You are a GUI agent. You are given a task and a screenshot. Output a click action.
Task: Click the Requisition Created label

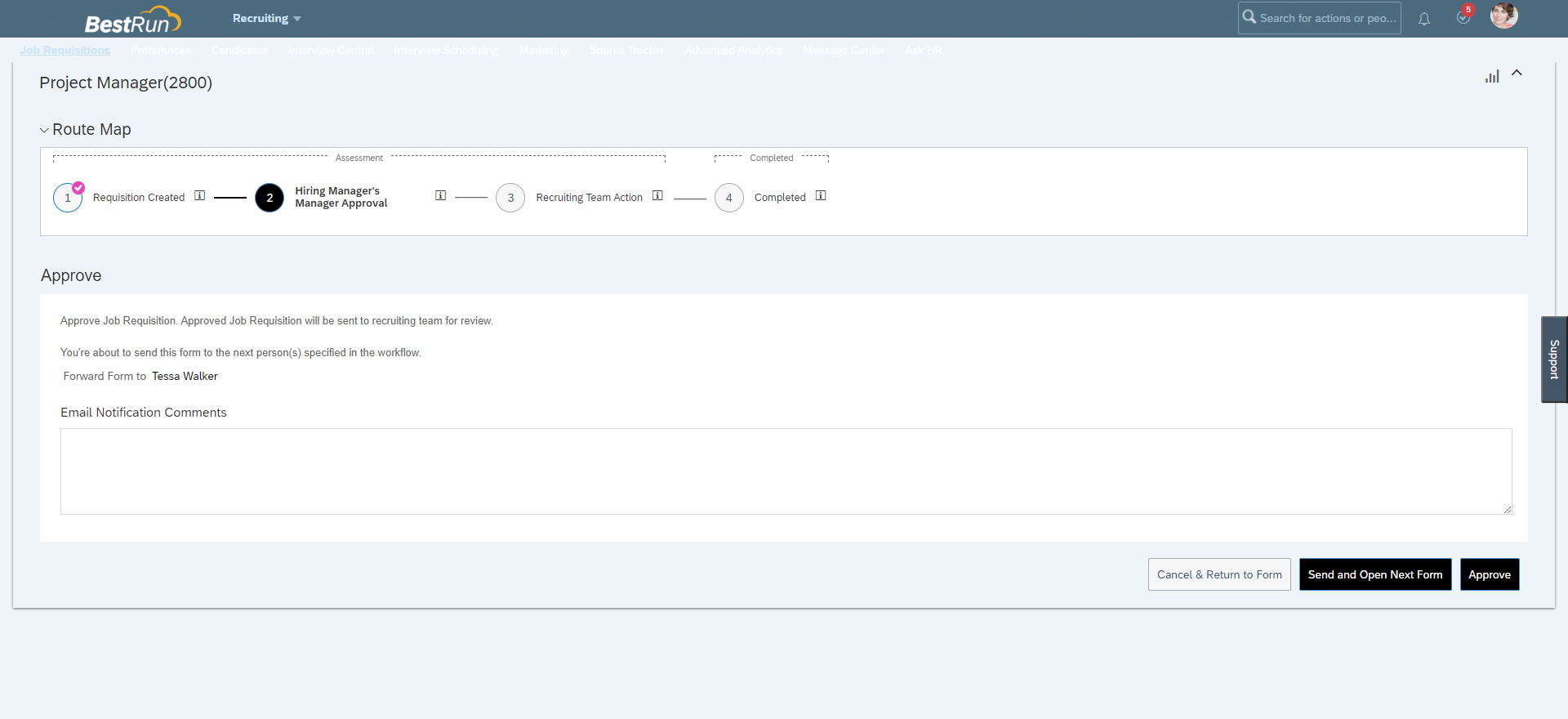click(x=139, y=198)
